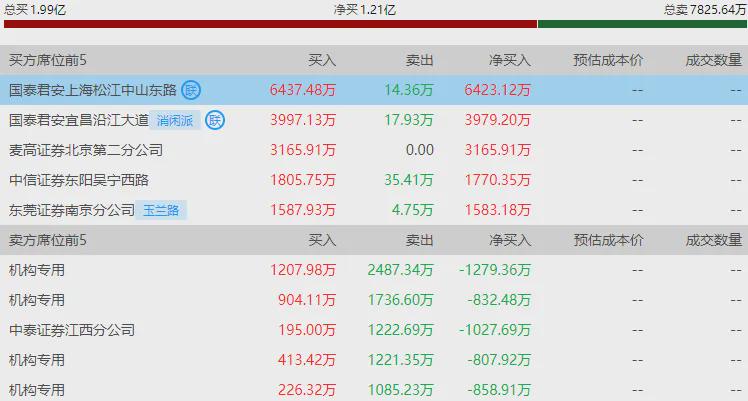Select 机构专用 row with 1207.98万 buy

[374, 270]
